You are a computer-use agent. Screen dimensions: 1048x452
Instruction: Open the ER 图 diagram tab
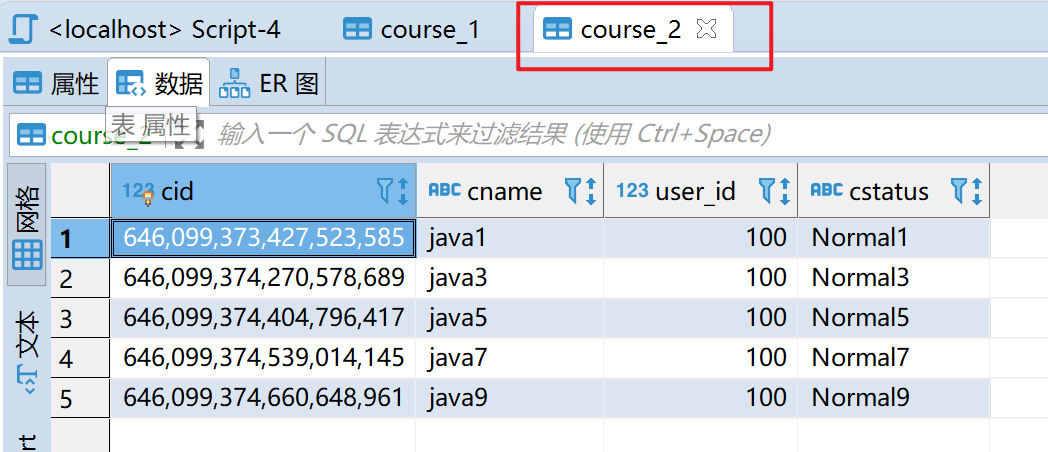coord(270,84)
